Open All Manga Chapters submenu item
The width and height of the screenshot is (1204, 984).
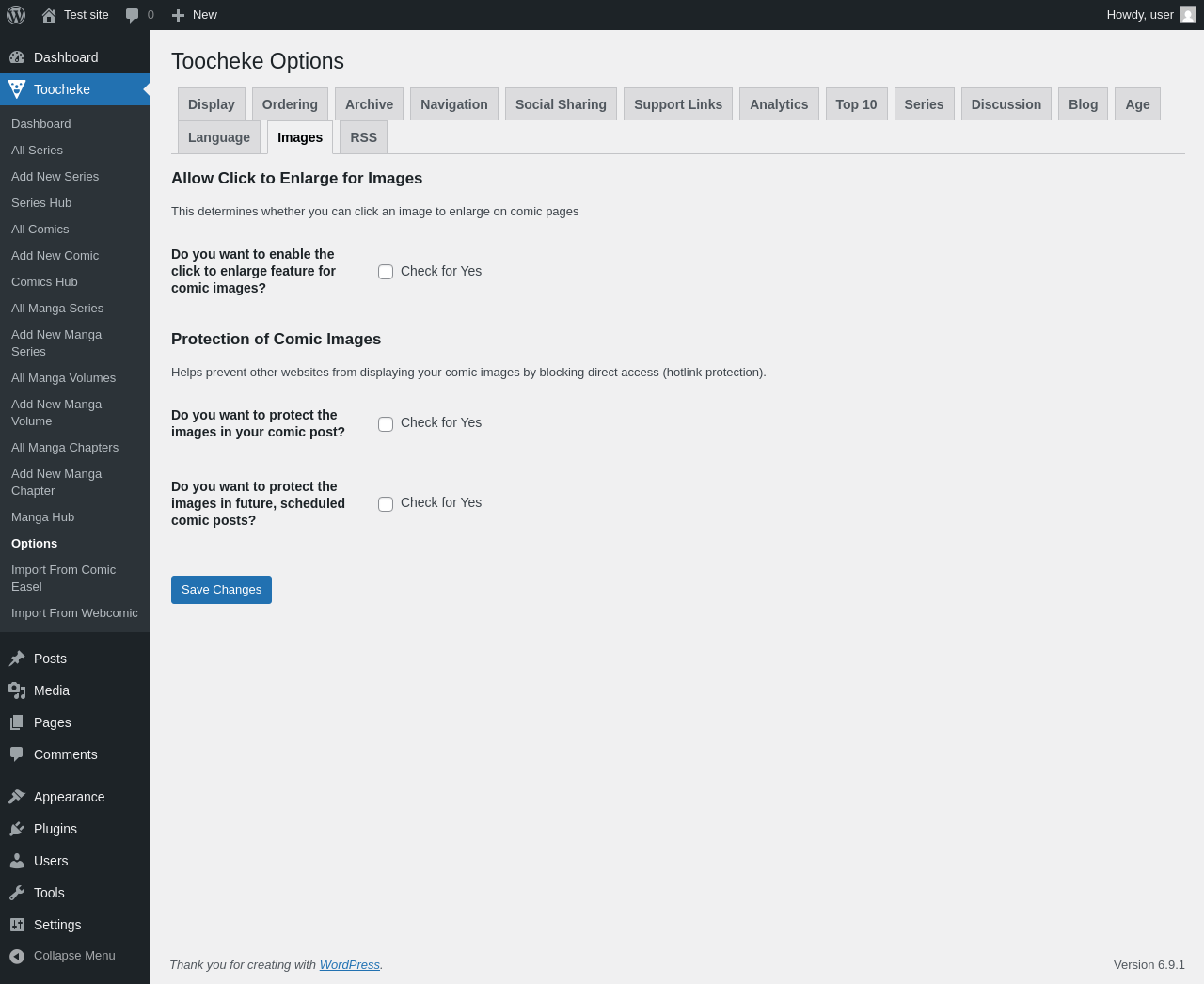[75, 448]
